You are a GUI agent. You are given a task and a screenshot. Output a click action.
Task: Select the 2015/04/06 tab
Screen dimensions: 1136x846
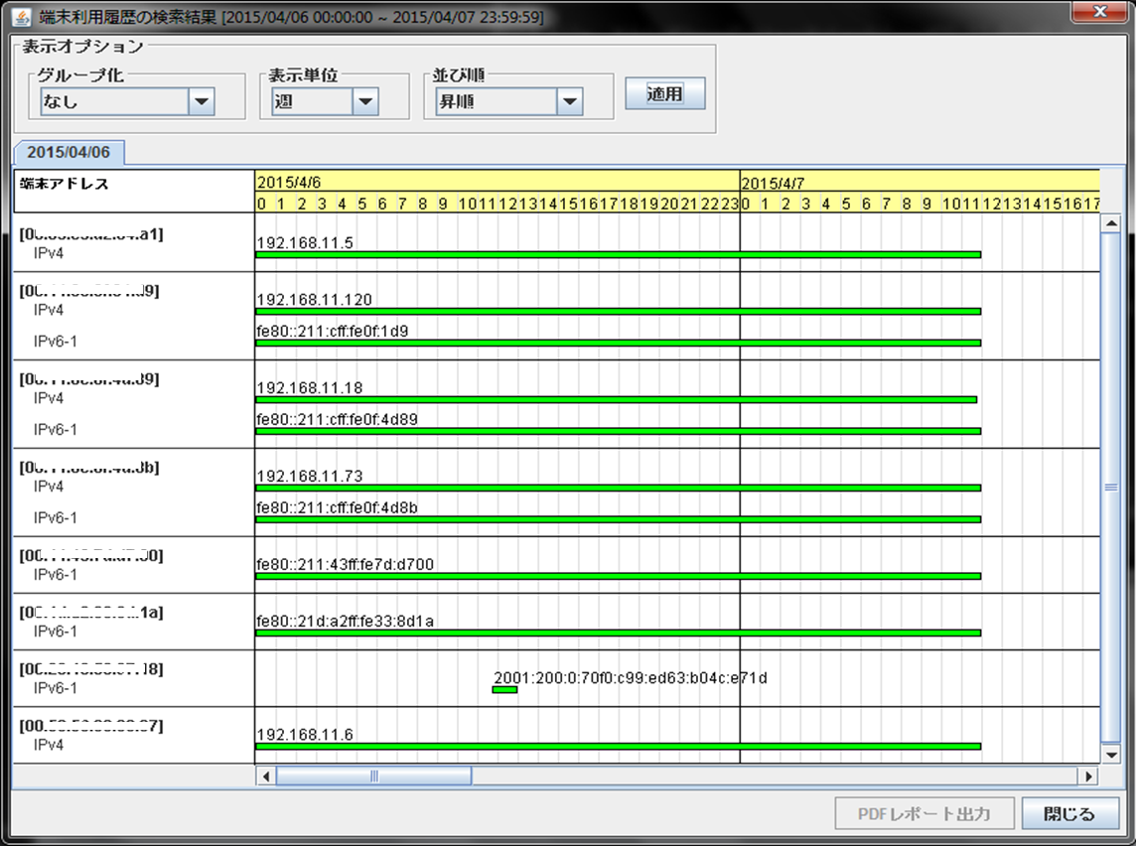[x=68, y=153]
